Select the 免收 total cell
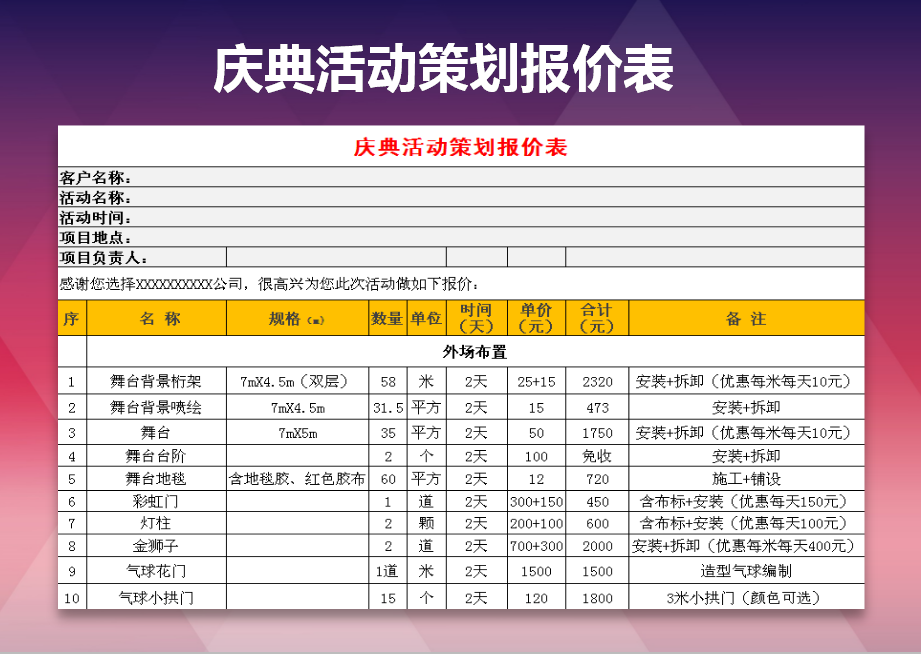Image resolution: width=921 pixels, height=654 pixels. tap(597, 456)
